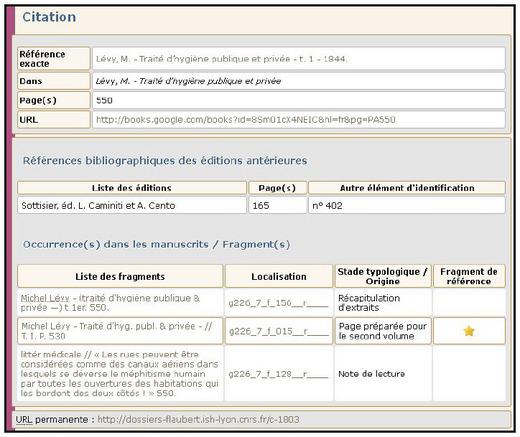
Task: Open fragment 'Michel Lévy - Traité d'hyg. publ.'
Action: [x=117, y=331]
